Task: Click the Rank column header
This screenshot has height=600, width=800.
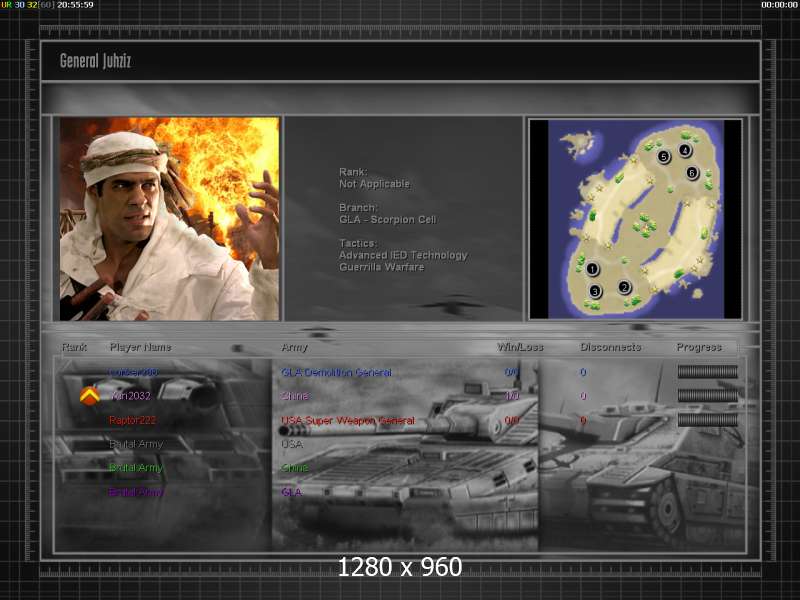Action: (74, 347)
